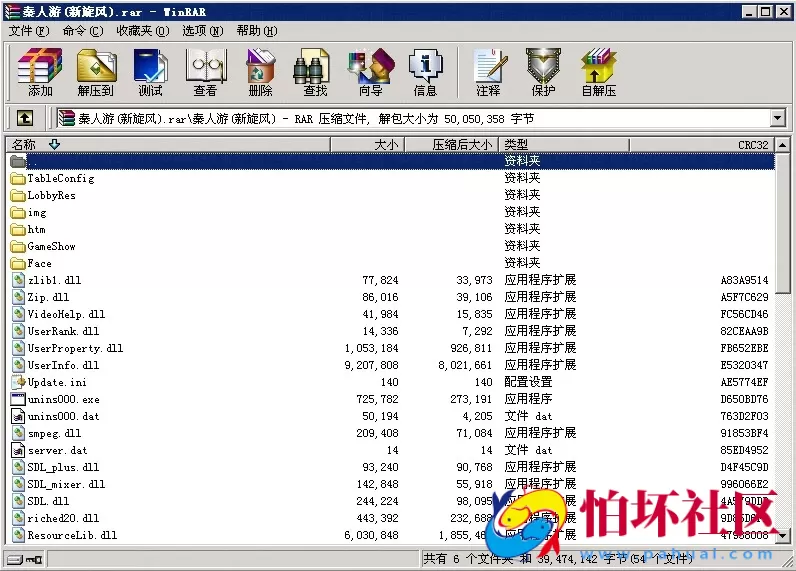Open the View (查看) toolbar icon
This screenshot has width=796, height=571.
tap(205, 72)
